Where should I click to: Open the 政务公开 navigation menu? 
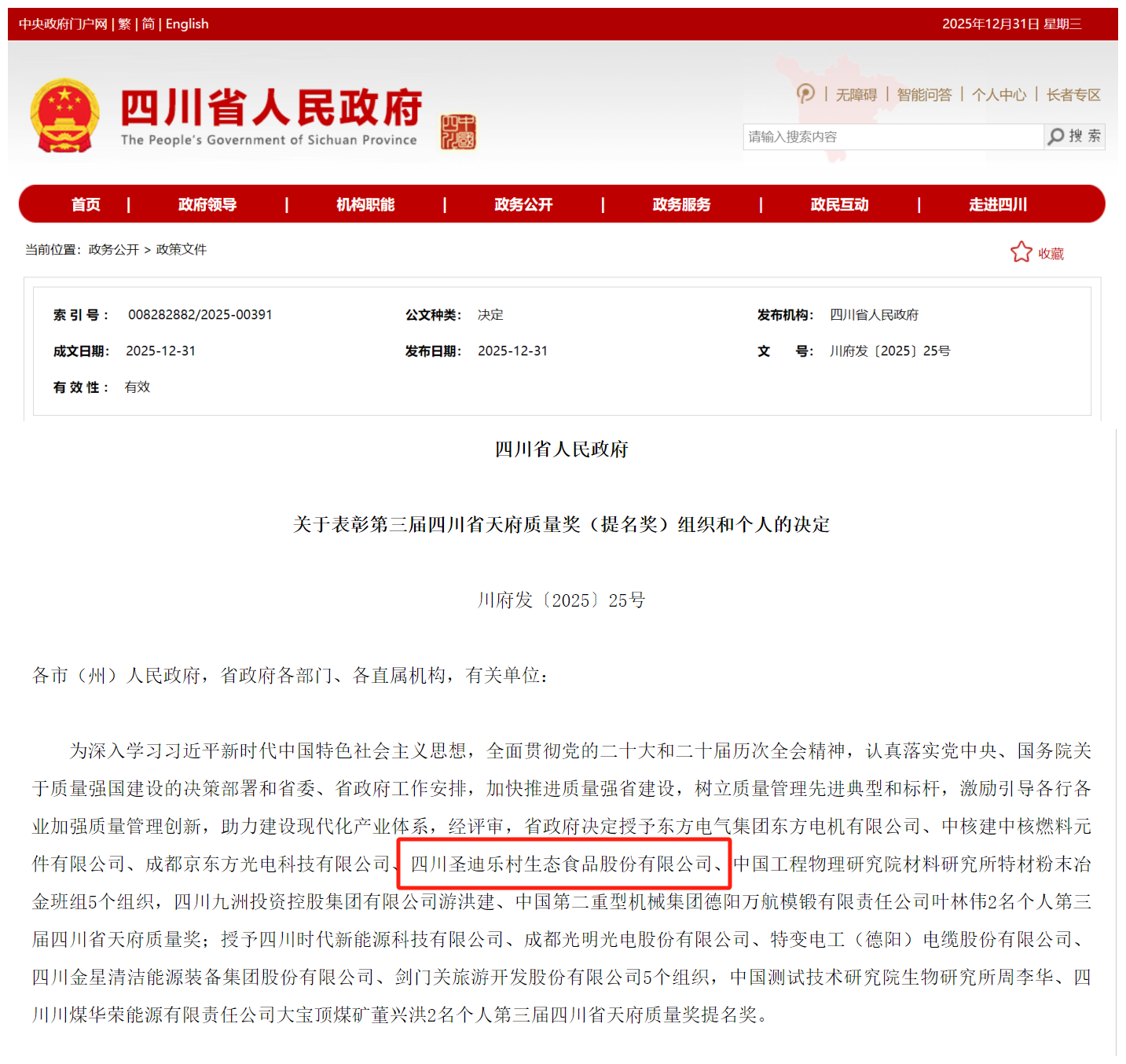tap(523, 204)
